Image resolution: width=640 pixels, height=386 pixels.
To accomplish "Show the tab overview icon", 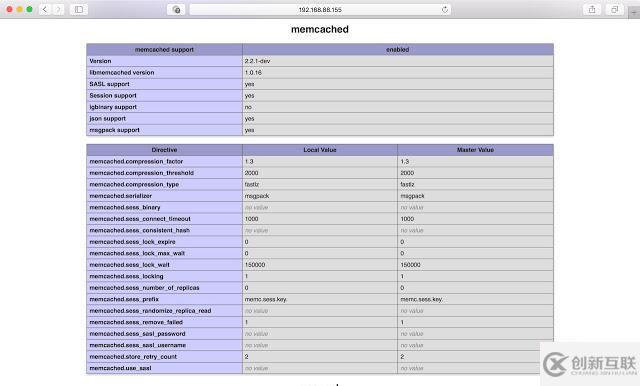I will (614, 9).
